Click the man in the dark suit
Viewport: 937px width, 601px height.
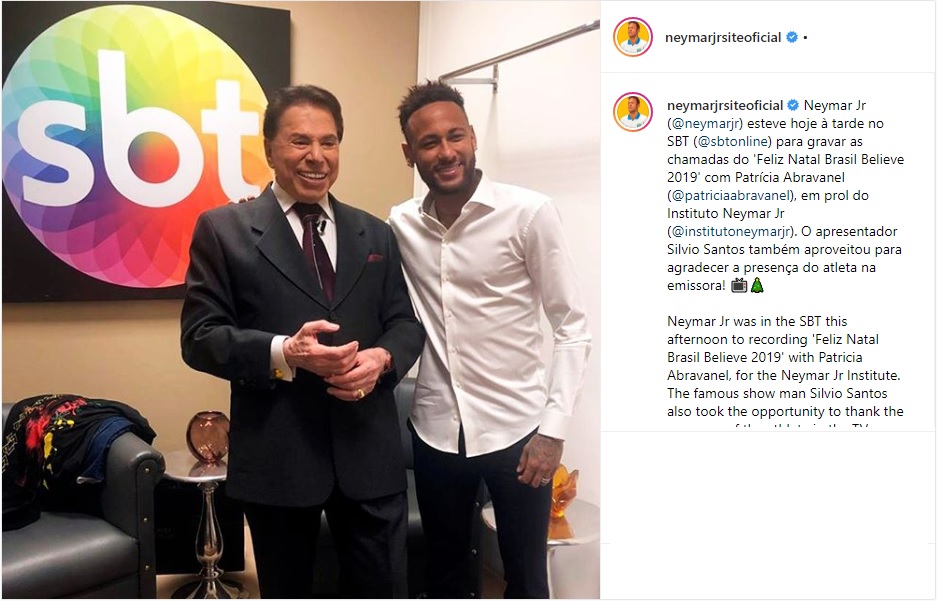pos(302,341)
